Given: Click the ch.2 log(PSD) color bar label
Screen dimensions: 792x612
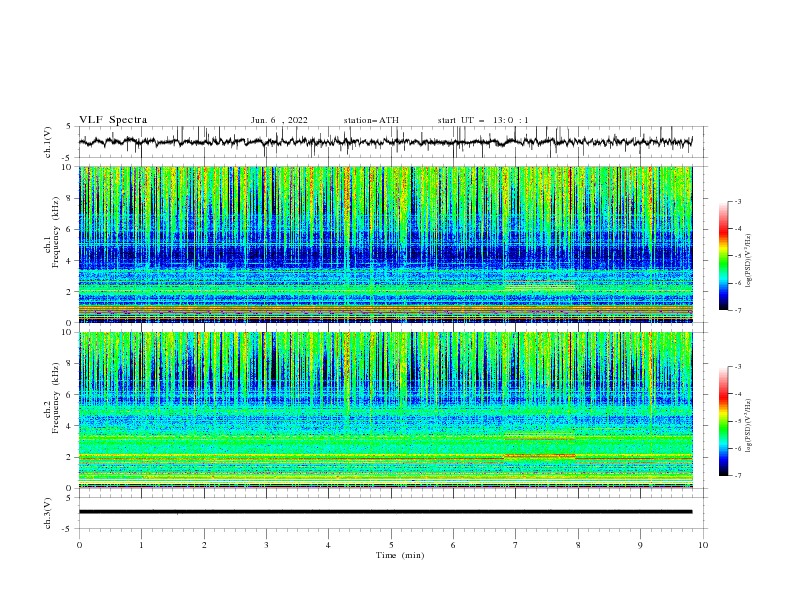Looking at the screenshot, I should (749, 426).
